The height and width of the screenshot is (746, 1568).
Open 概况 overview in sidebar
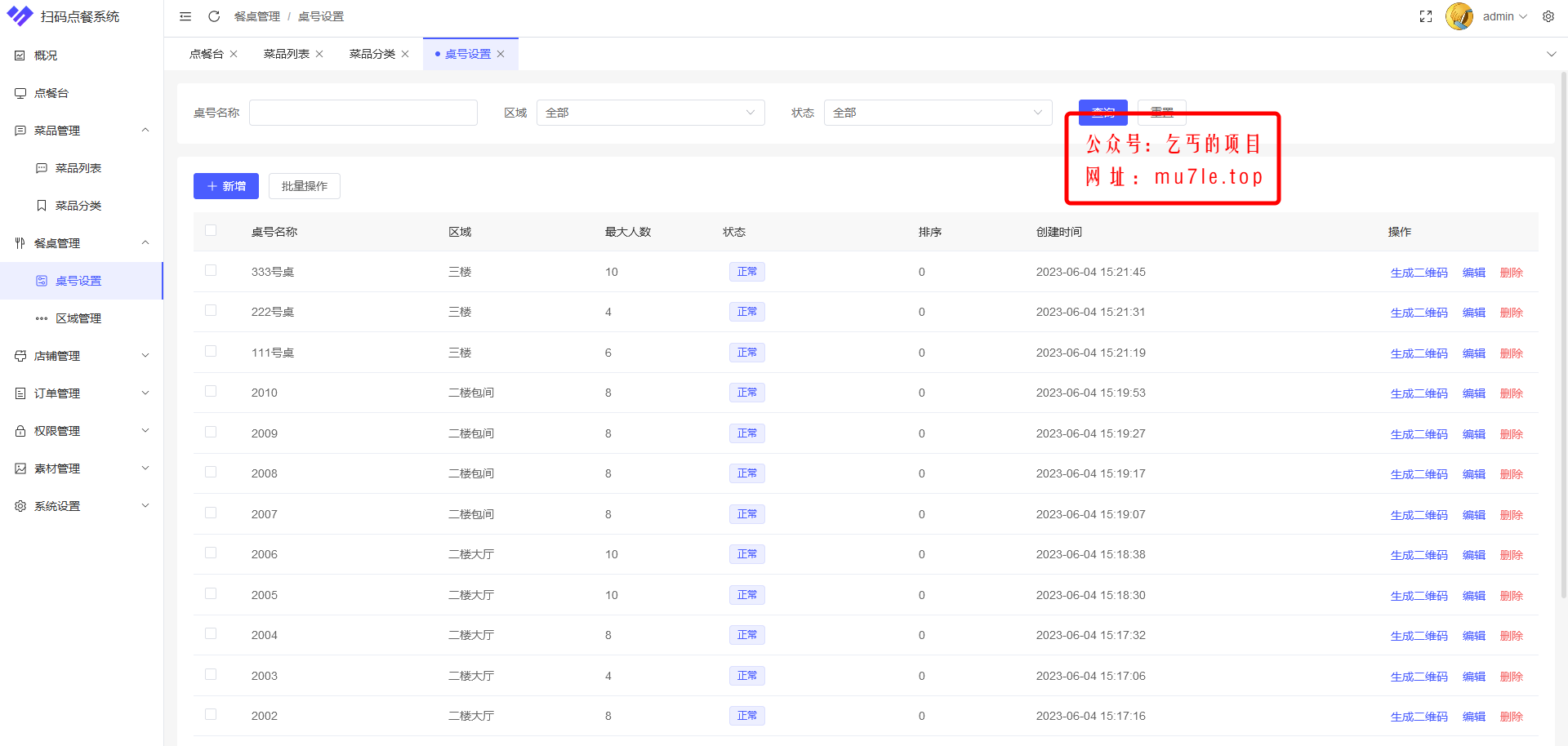(x=82, y=56)
